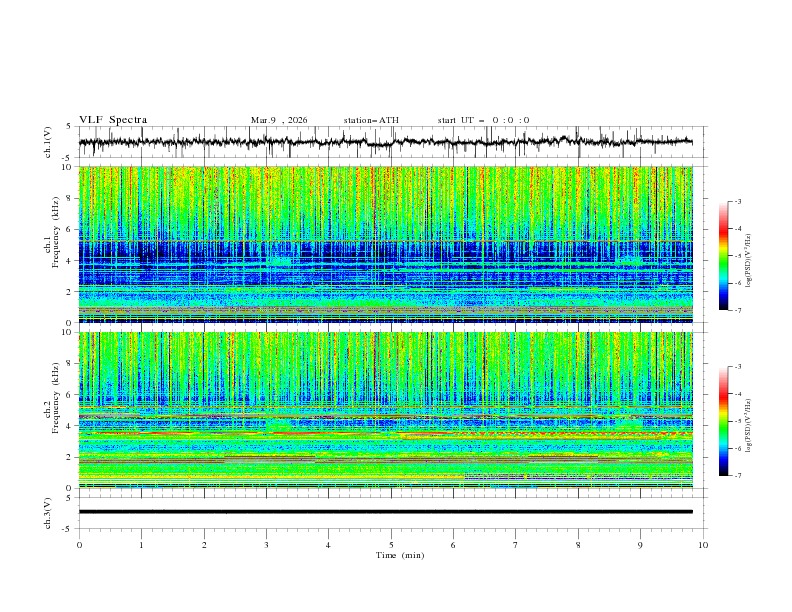Click time axis tick label "8"
The height and width of the screenshot is (612, 792).
(x=578, y=545)
